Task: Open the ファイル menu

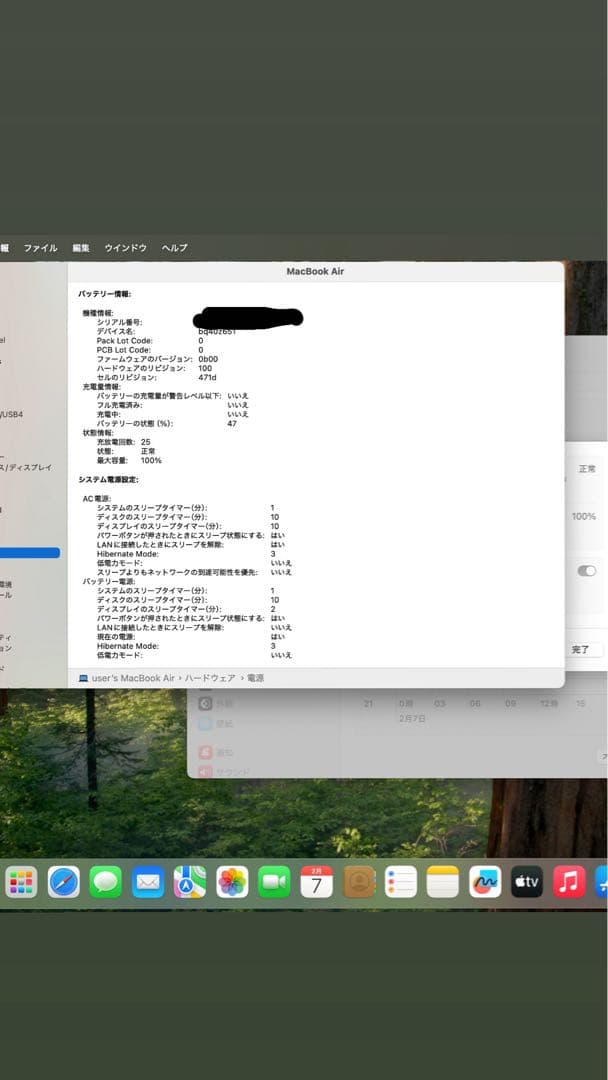Action: pyautogui.click(x=41, y=248)
